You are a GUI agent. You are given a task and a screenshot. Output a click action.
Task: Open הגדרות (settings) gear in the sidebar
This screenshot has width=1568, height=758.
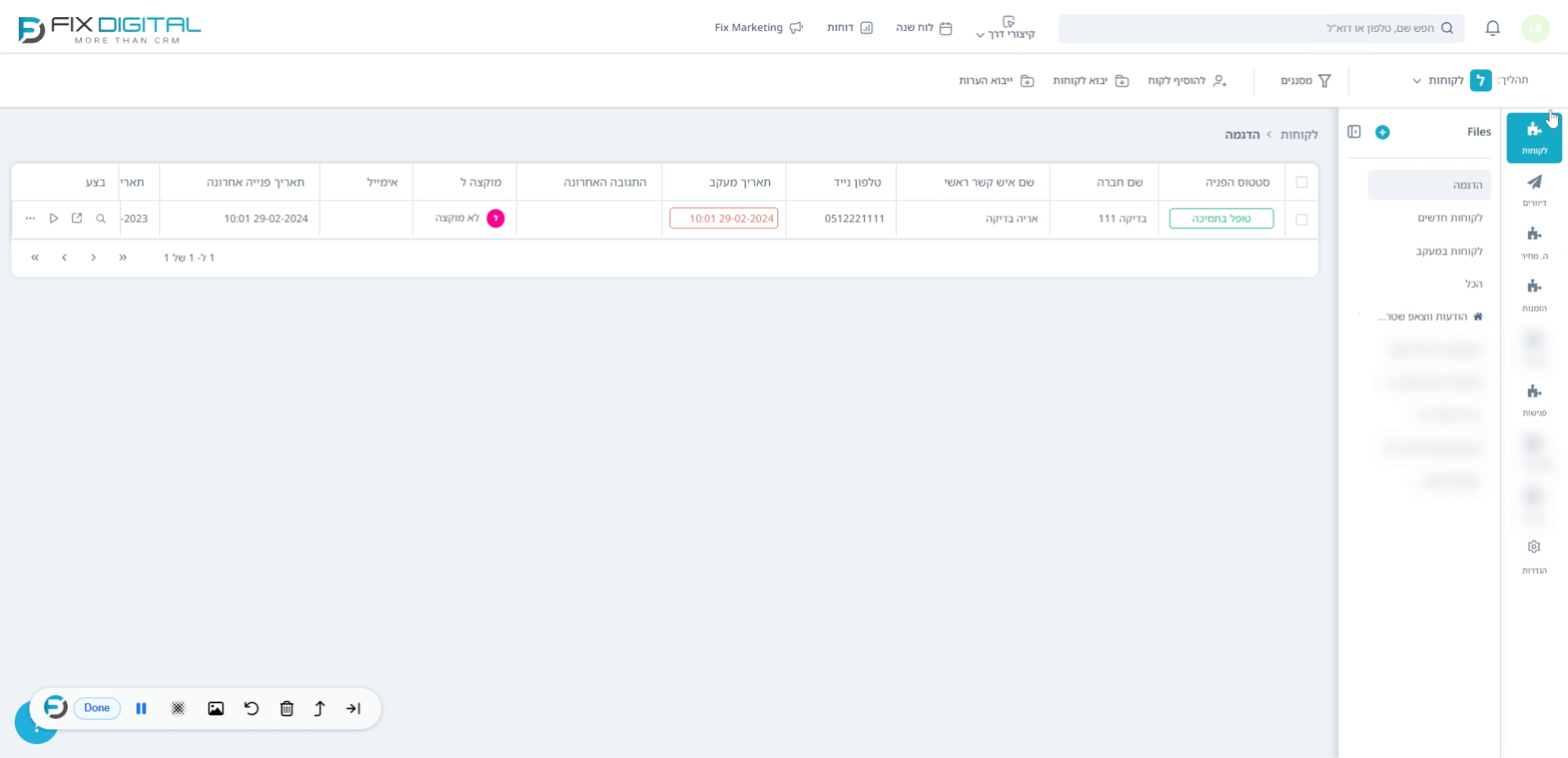[1535, 556]
